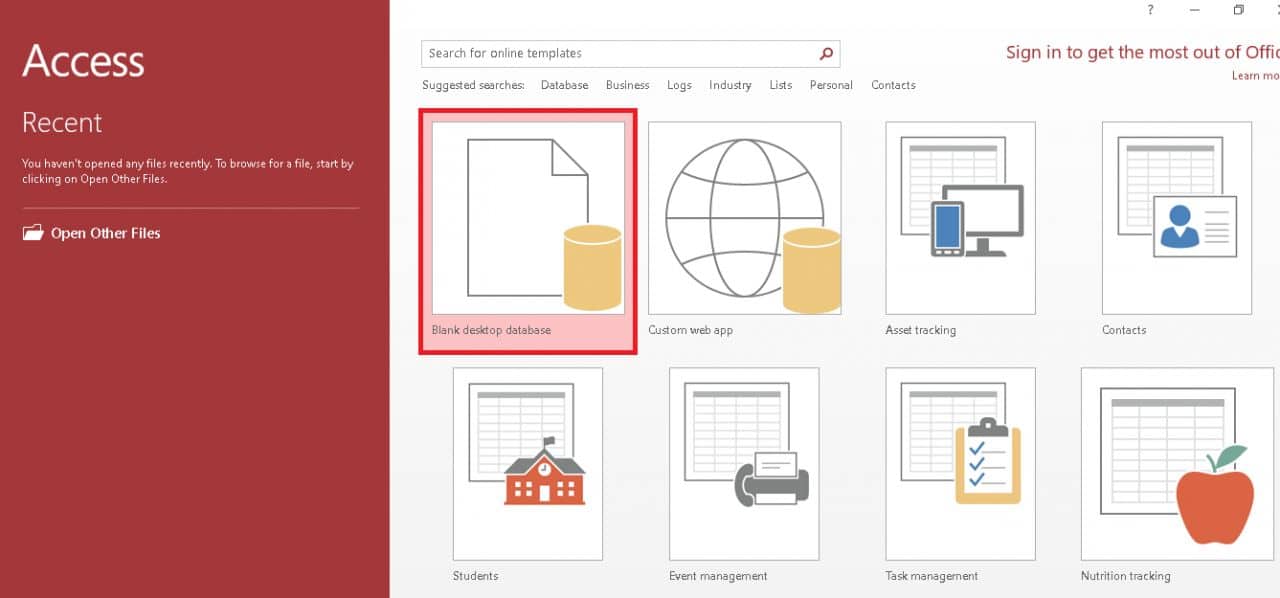Open the Custom web app template
This screenshot has height=598, width=1280.
744,218
